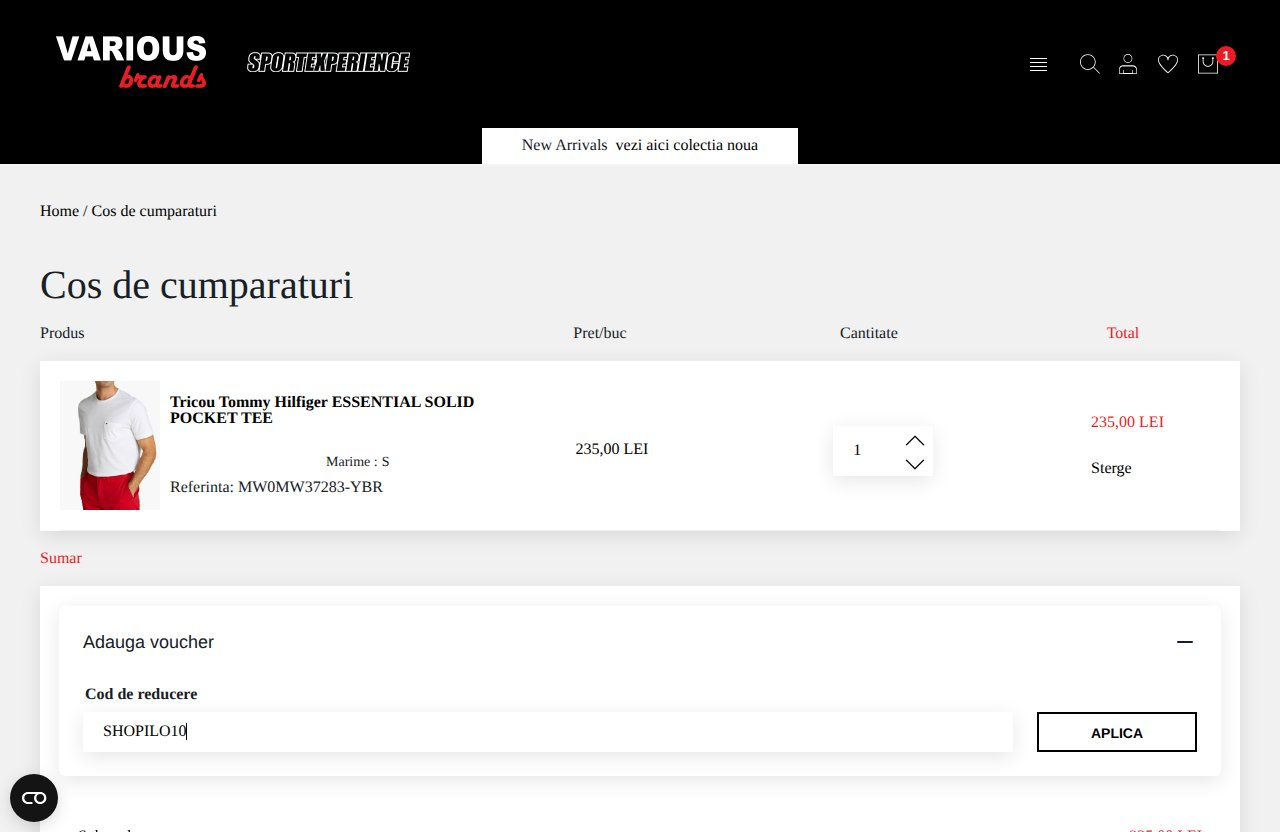Open the wishlist heart icon
Image resolution: width=1280 pixels, height=832 pixels.
1168,64
